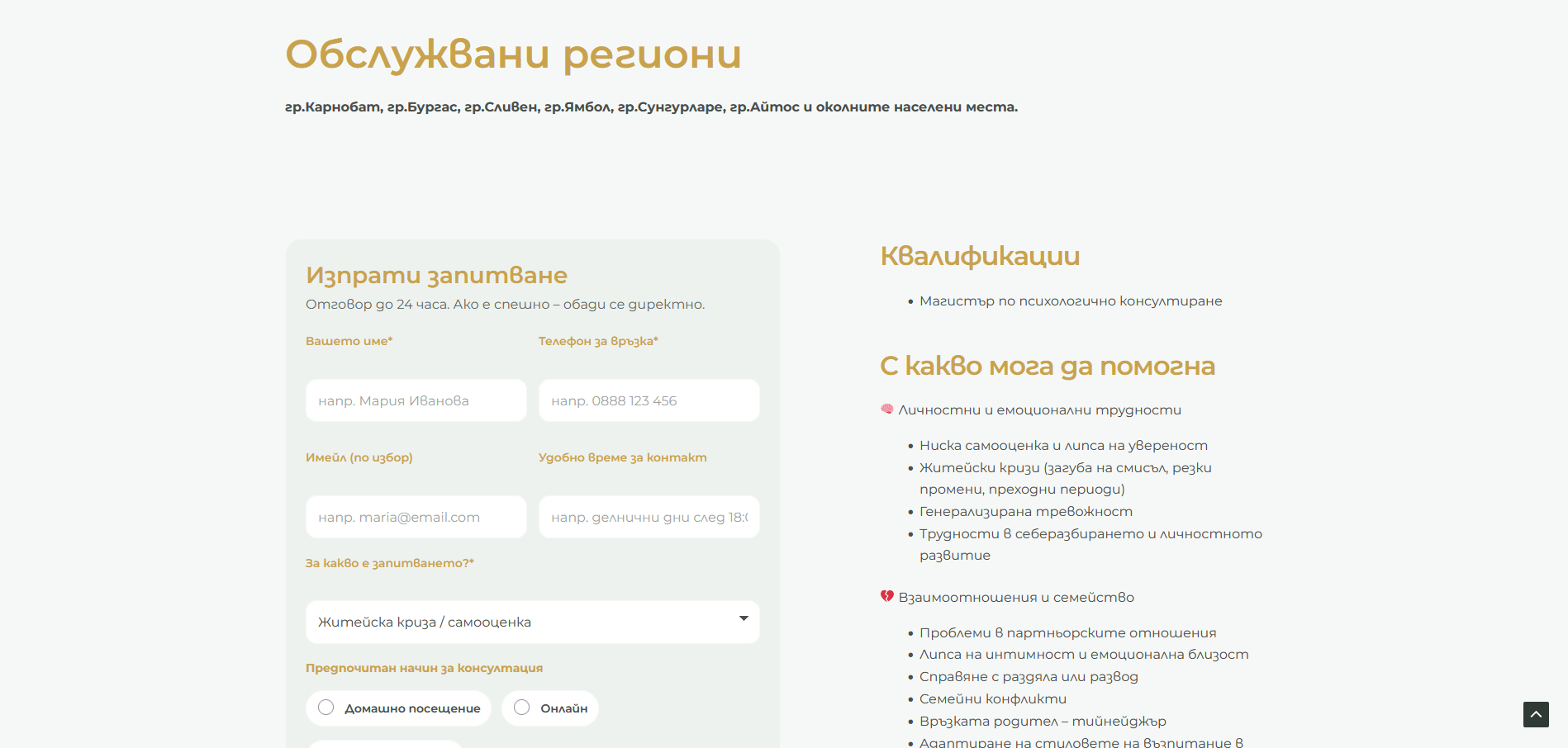Focus the 'Удобно време за контакт' input

click(x=649, y=517)
